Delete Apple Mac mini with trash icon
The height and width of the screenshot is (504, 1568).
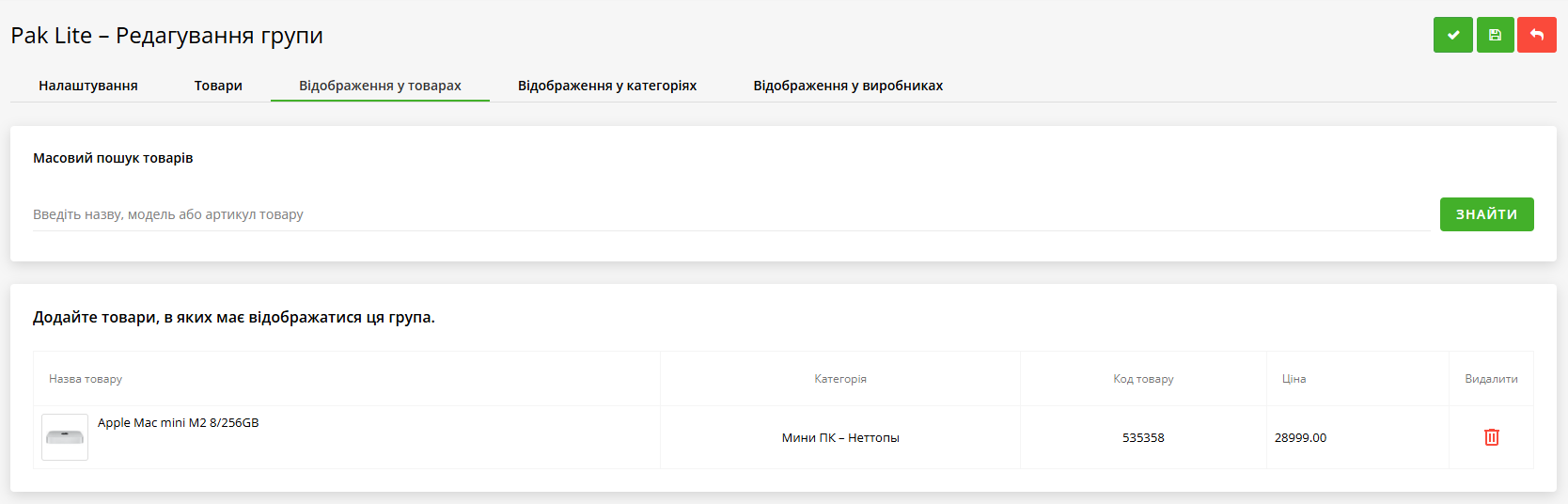pyautogui.click(x=1491, y=437)
